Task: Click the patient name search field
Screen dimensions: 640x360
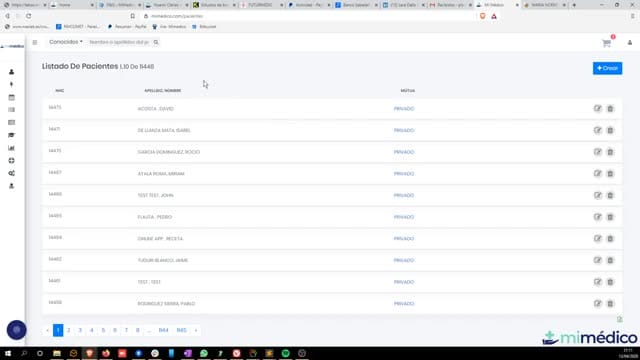Action: tap(119, 42)
